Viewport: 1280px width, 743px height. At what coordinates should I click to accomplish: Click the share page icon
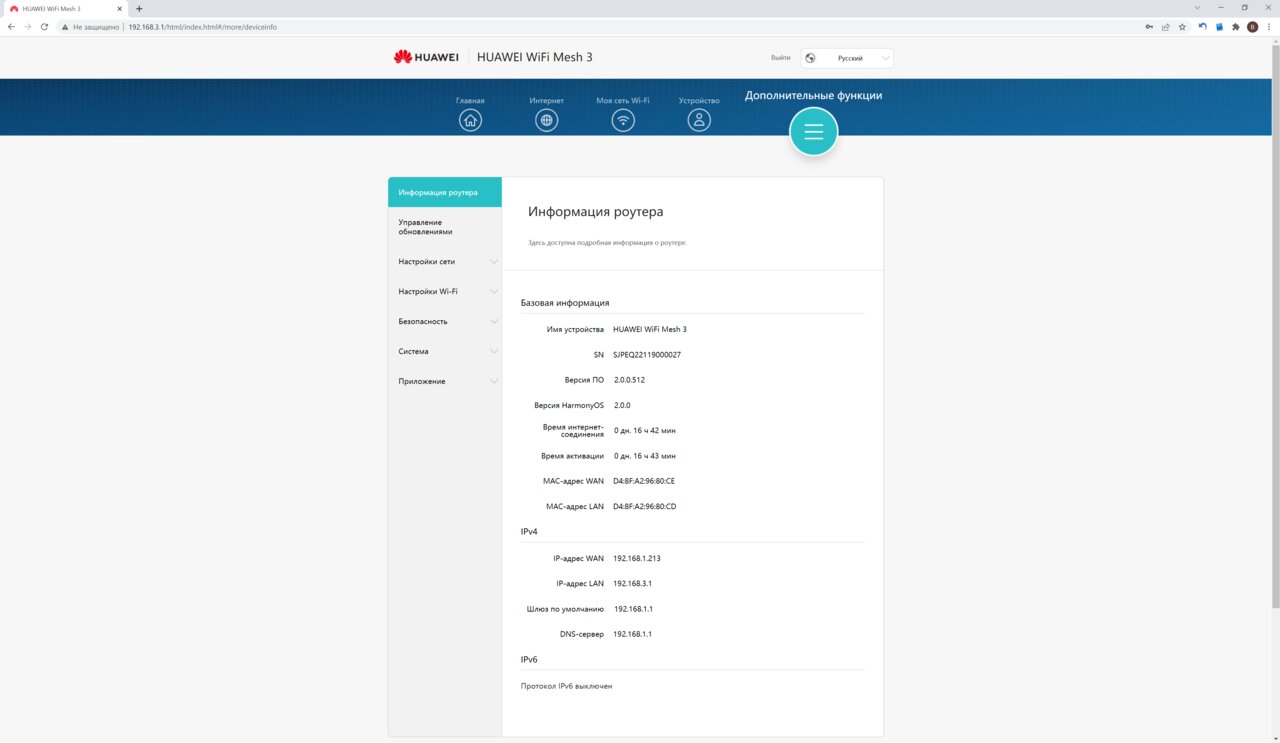pos(1166,27)
